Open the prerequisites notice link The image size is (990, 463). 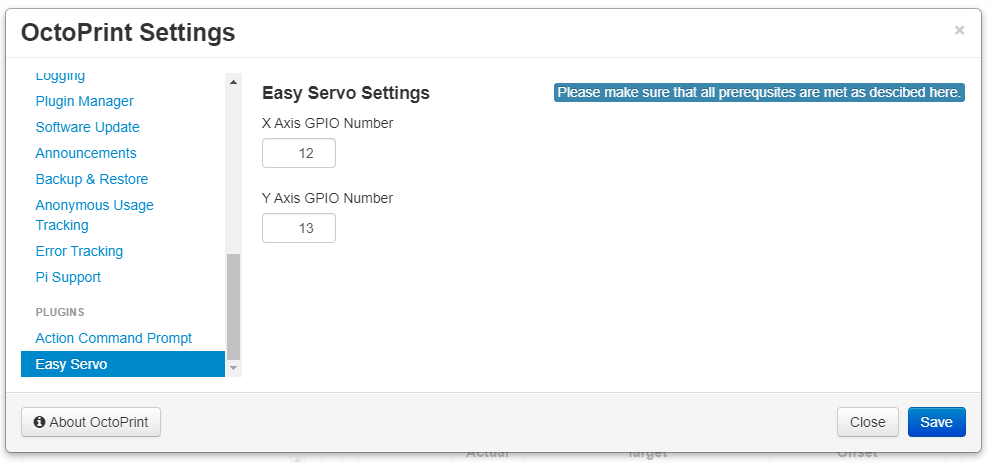pyautogui.click(x=759, y=92)
